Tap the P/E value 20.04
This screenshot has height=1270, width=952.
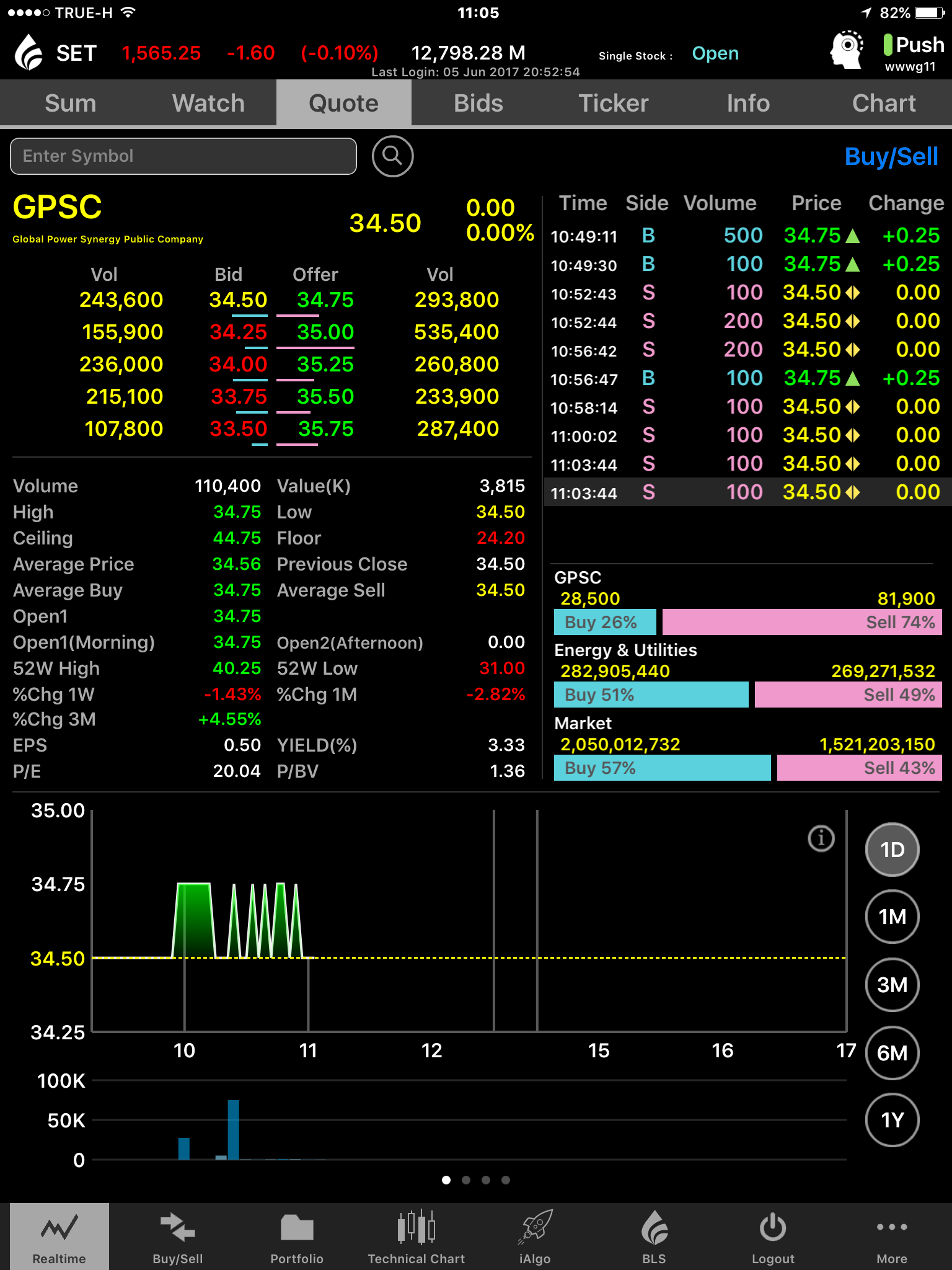237,771
